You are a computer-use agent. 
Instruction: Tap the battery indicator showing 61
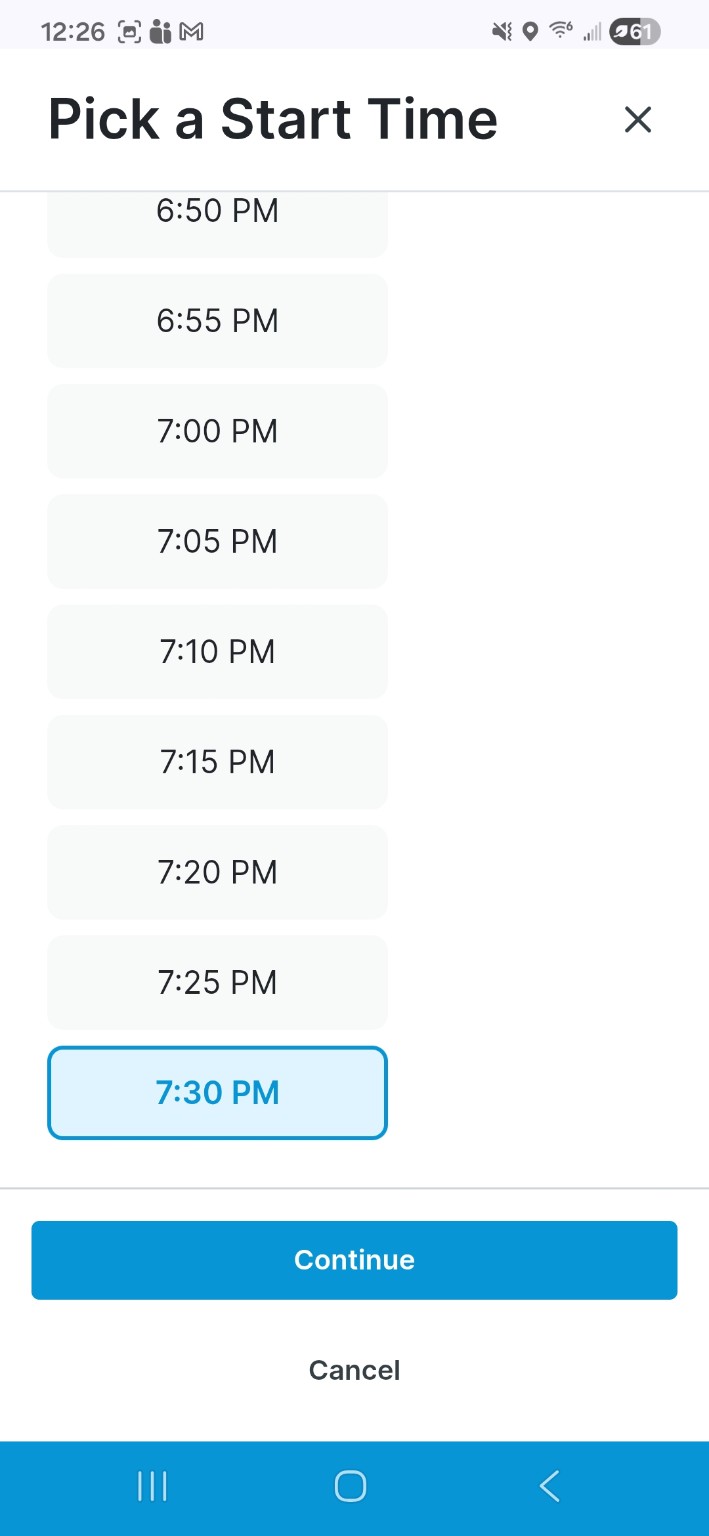click(635, 32)
